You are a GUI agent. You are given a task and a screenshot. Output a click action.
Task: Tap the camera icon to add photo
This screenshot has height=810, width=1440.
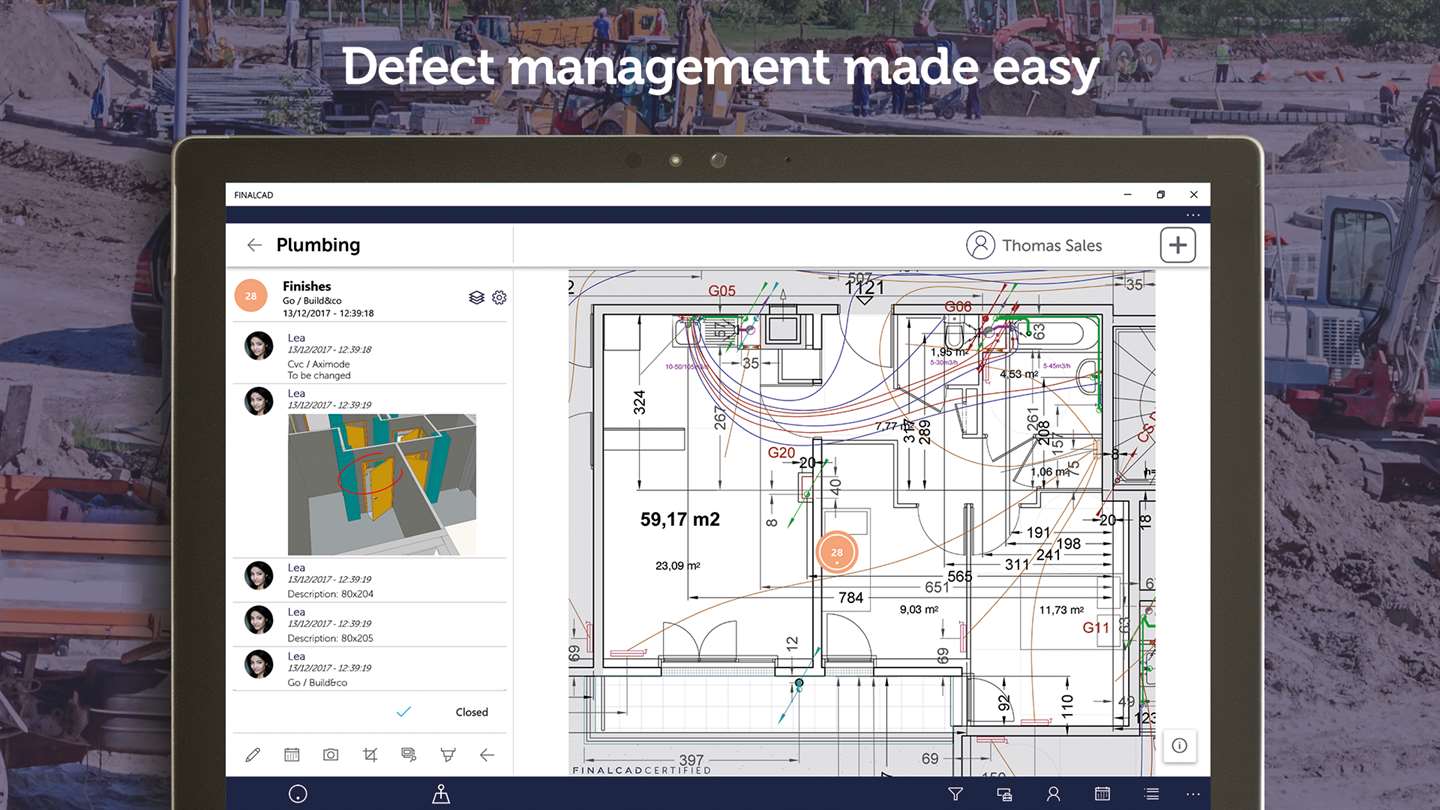pos(331,755)
